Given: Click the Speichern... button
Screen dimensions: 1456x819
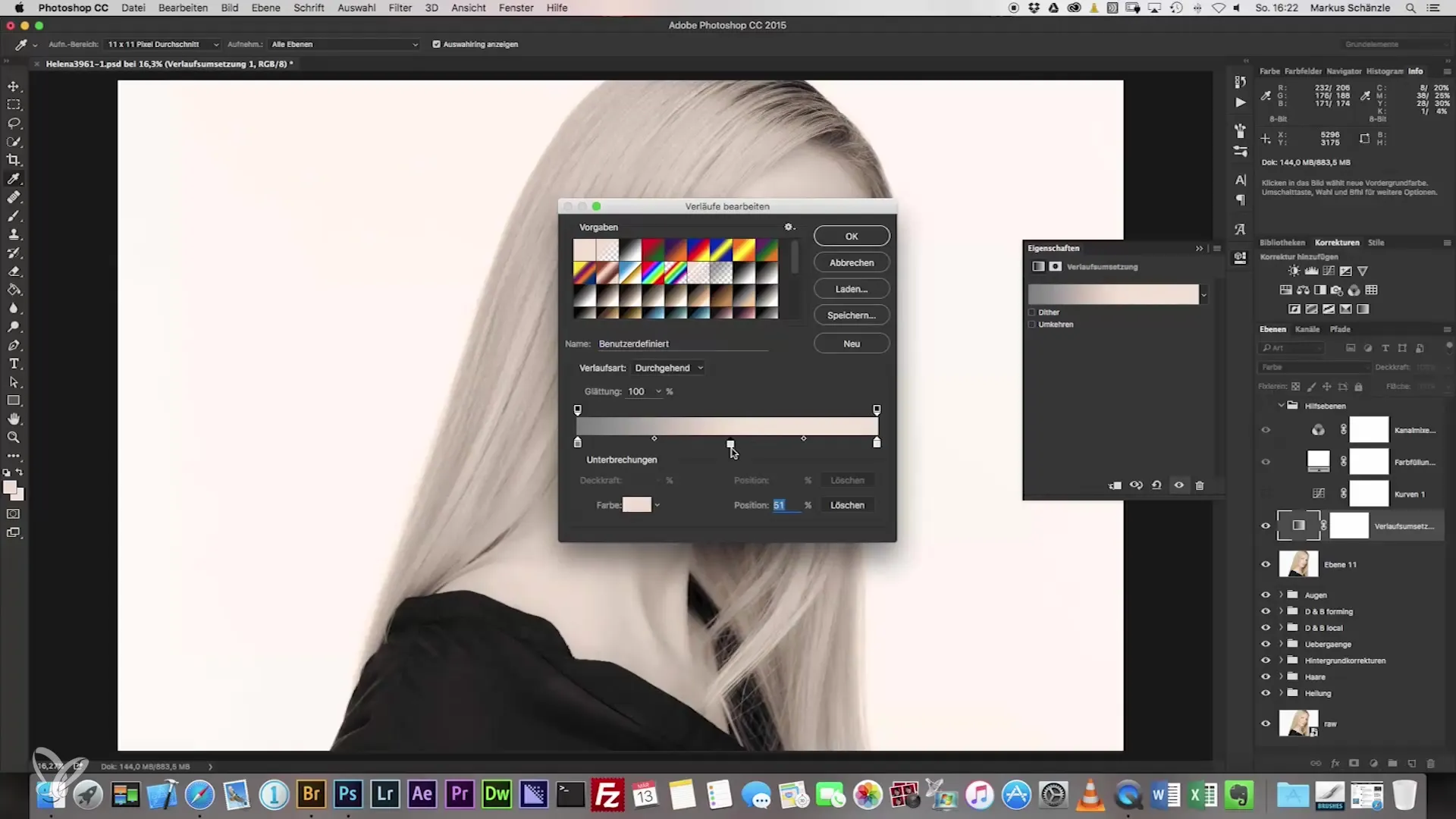Looking at the screenshot, I should tap(851, 315).
